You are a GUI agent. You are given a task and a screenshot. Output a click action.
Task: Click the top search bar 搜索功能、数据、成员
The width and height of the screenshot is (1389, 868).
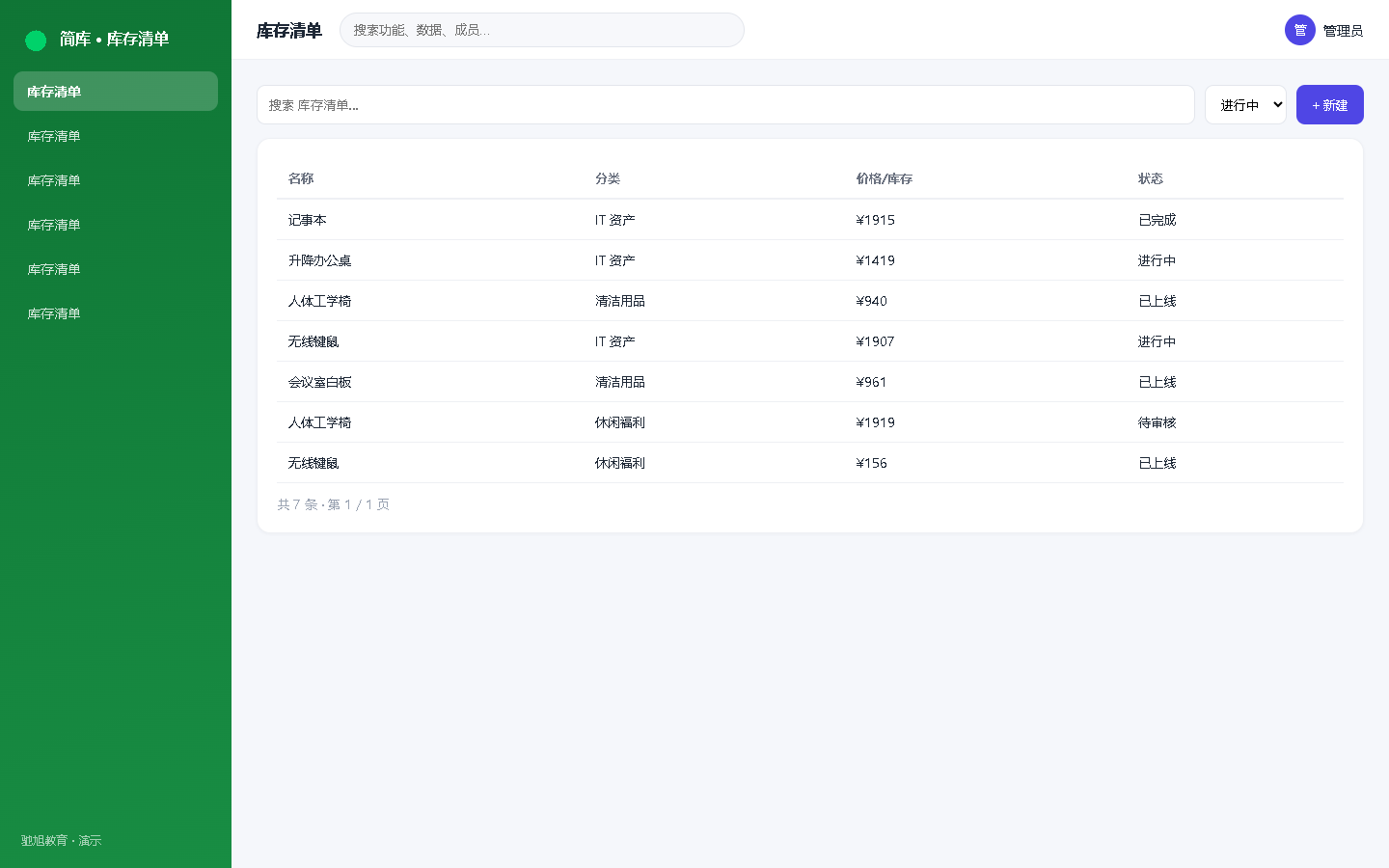point(542,30)
